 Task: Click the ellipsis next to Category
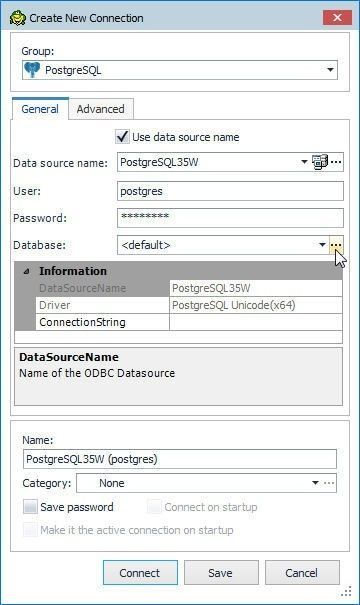click(x=329, y=483)
